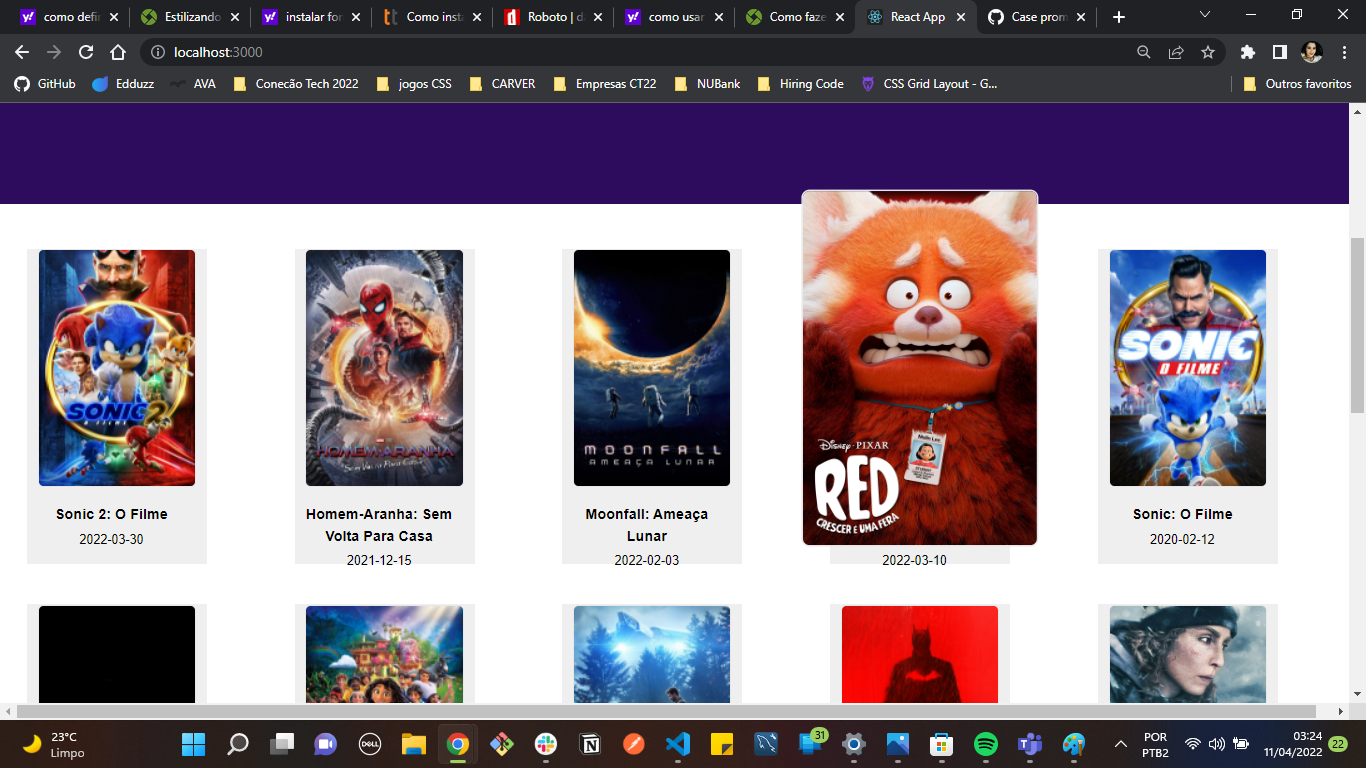1366x768 pixels.
Task: Select the enlarged Red movie poster
Action: point(920,368)
